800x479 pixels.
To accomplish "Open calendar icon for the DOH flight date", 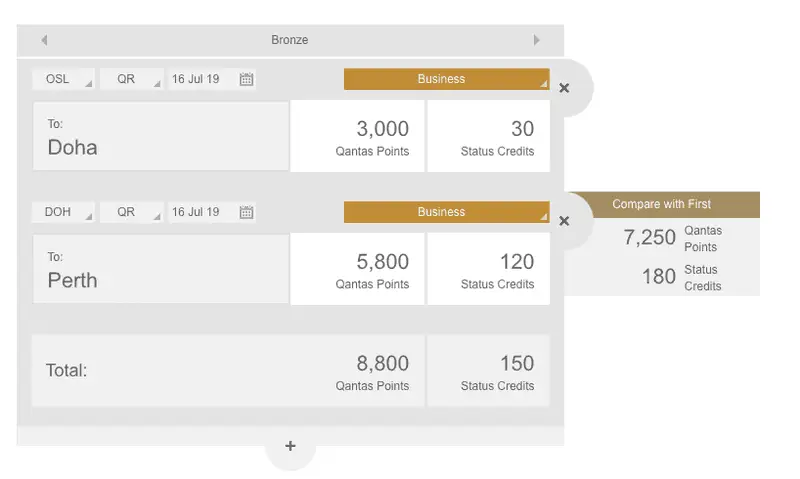I will tap(247, 212).
